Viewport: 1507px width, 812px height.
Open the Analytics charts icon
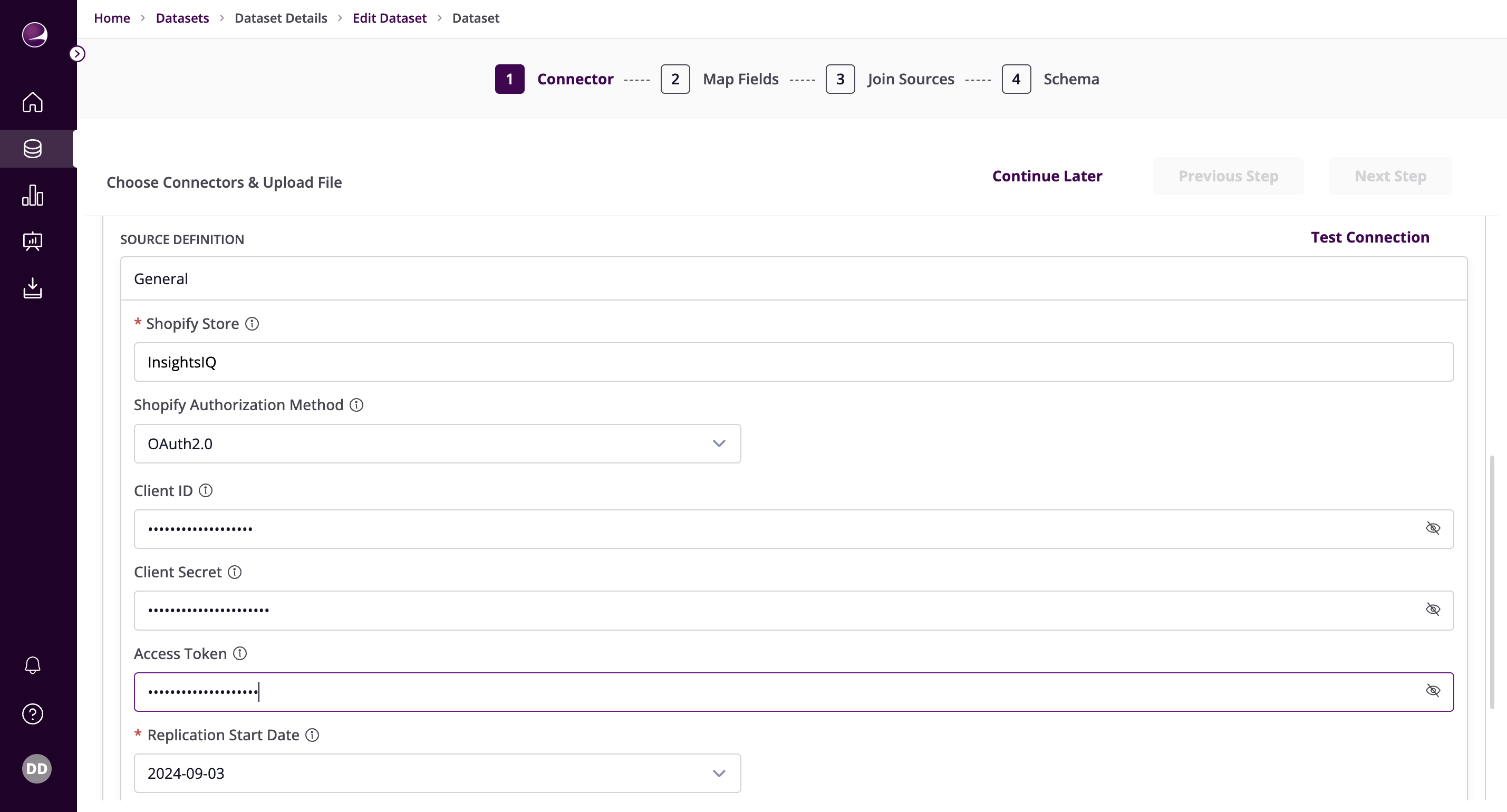pyautogui.click(x=32, y=195)
